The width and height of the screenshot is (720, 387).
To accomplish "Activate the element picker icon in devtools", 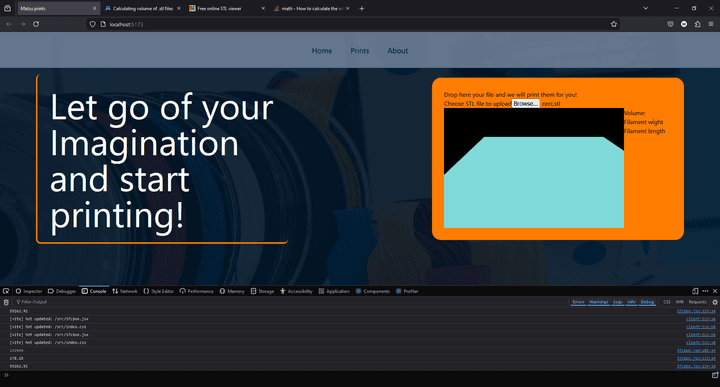I will coord(6,291).
